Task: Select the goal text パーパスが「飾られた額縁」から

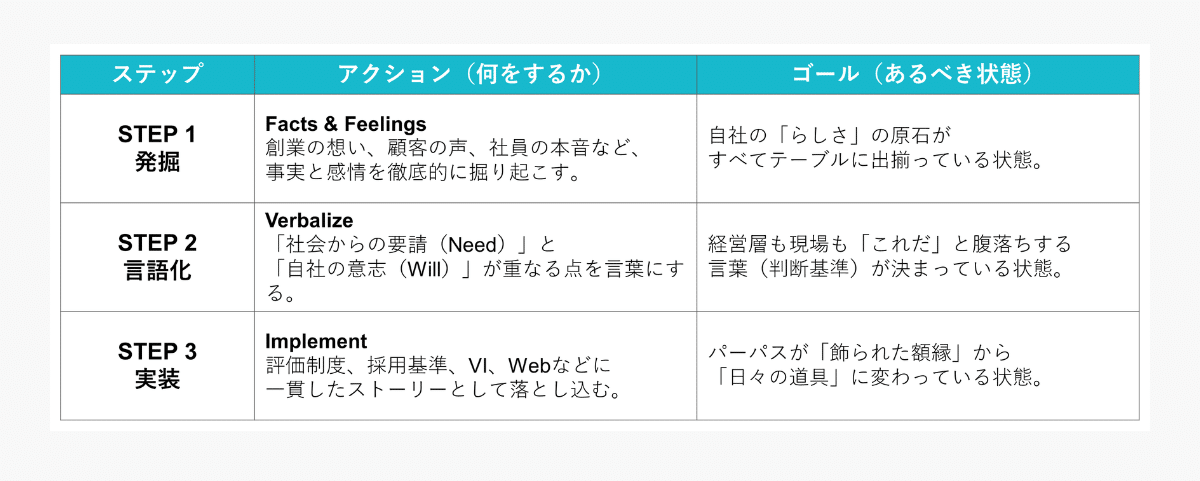Action: click(859, 353)
